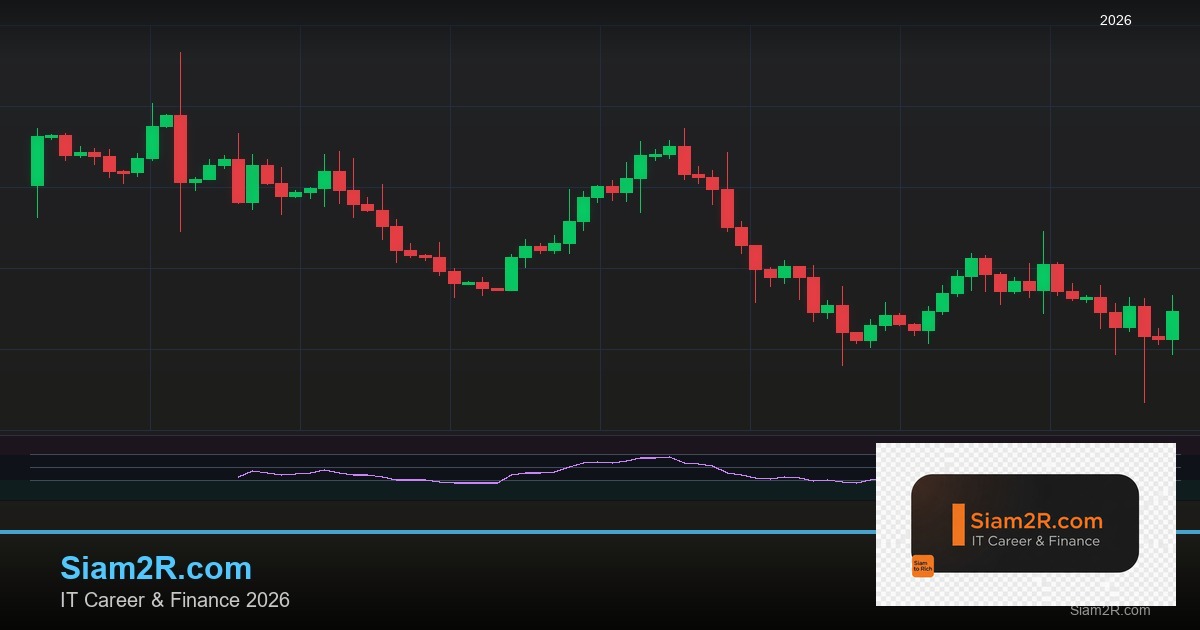Click the big green candle at mid-chart trough
This screenshot has height=630, width=1200.
click(x=511, y=273)
